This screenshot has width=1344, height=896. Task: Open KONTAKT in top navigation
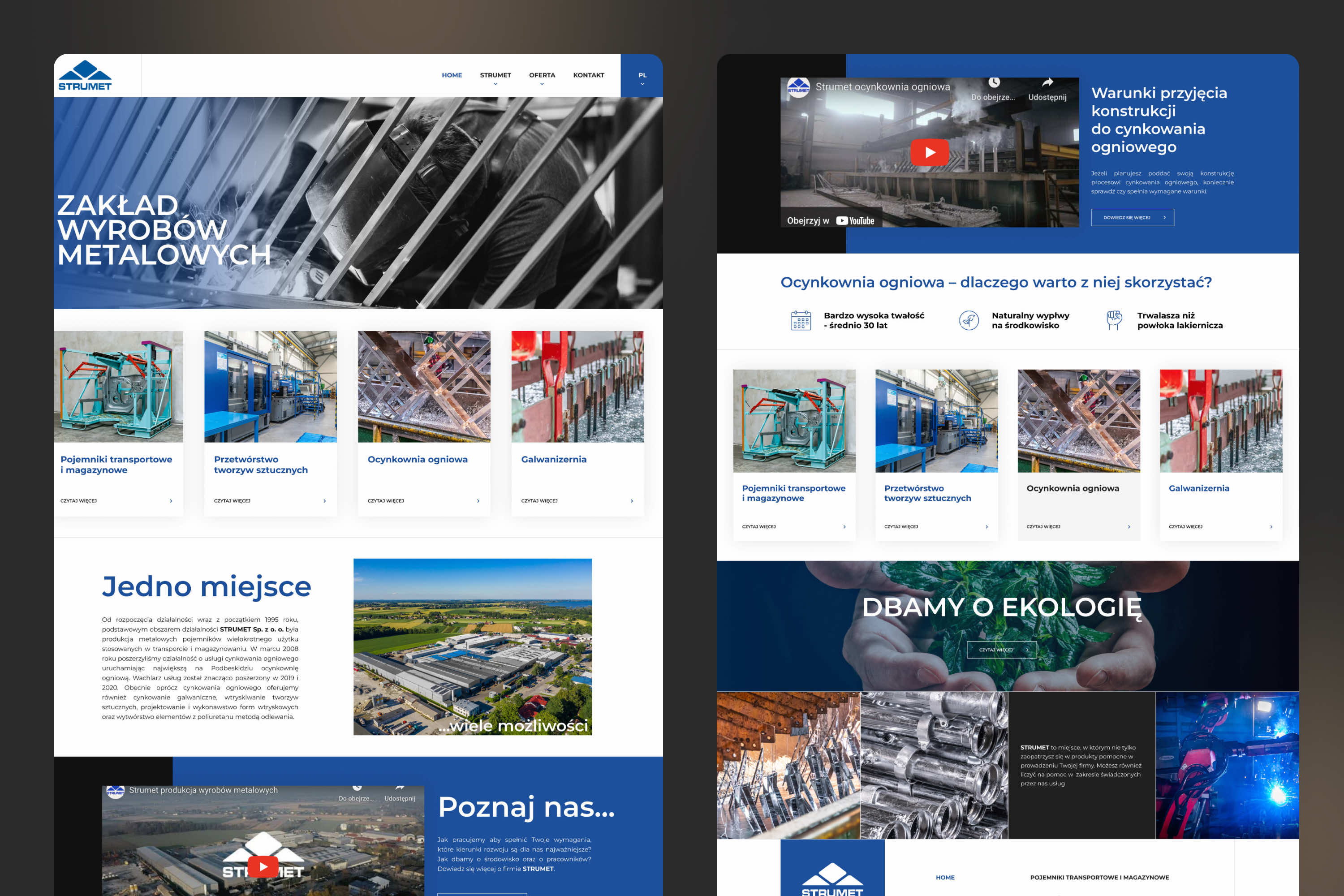pos(588,75)
